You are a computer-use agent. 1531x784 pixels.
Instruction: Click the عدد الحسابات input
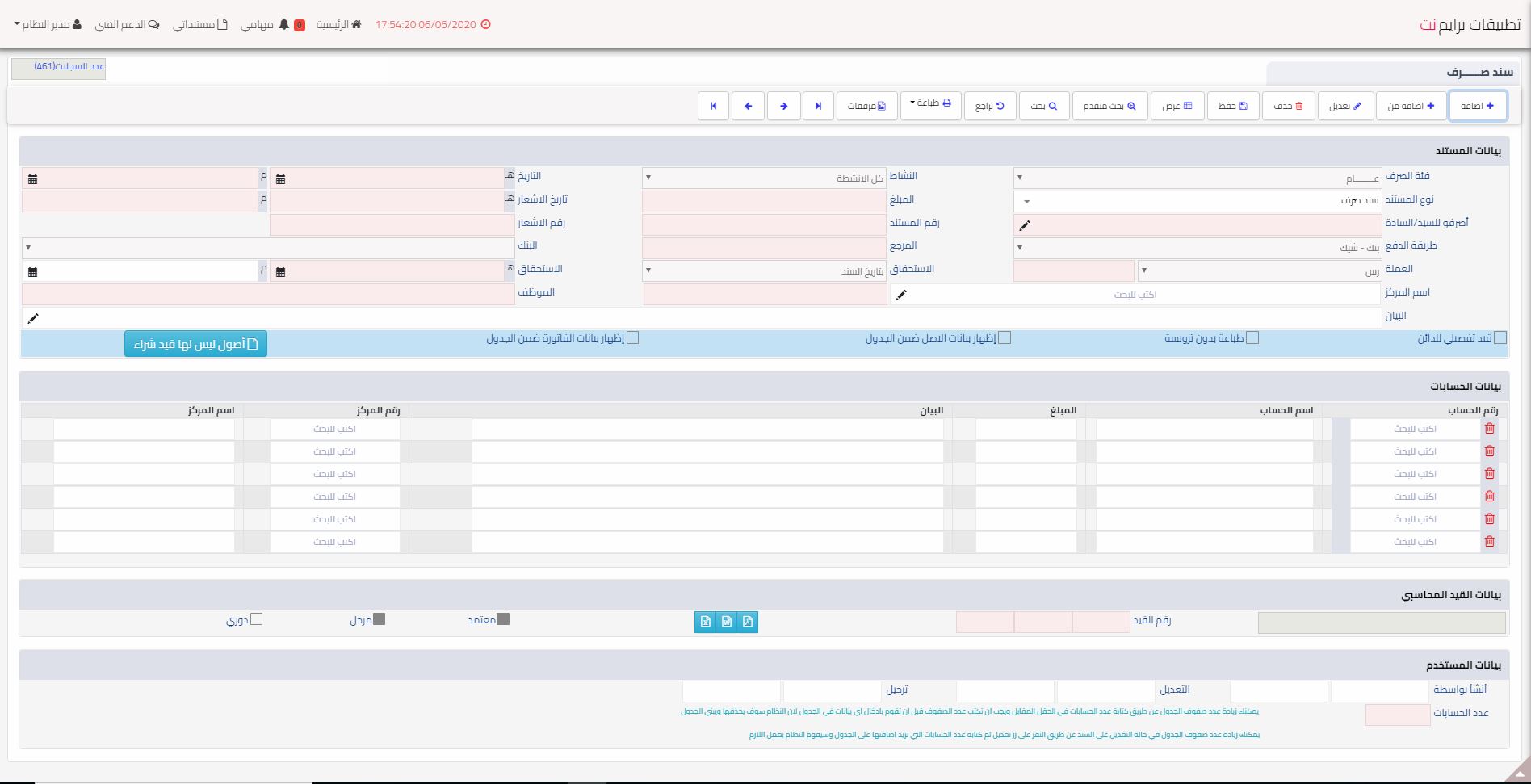pyautogui.click(x=1398, y=715)
